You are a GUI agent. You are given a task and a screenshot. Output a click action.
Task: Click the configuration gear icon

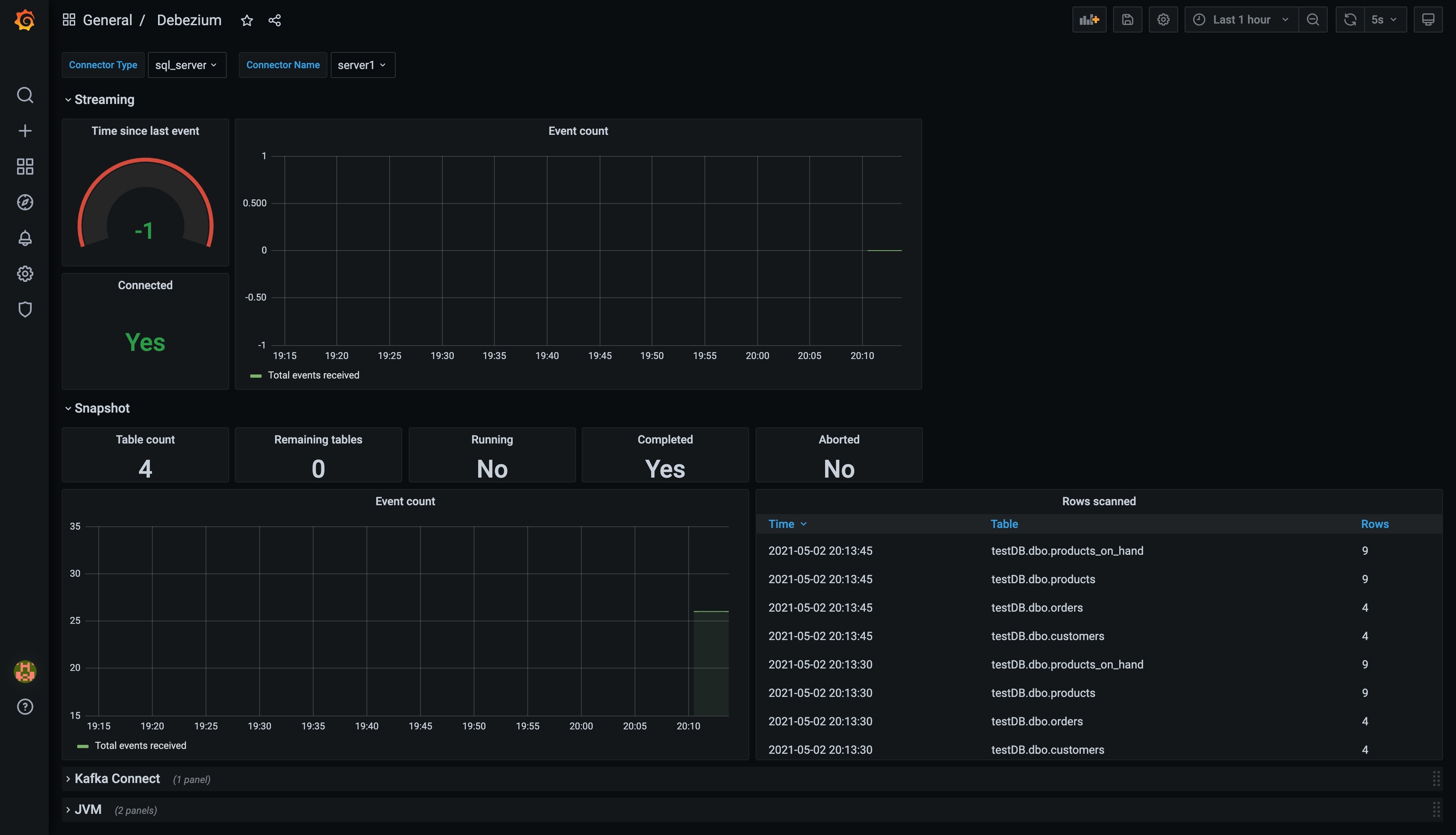pyautogui.click(x=1163, y=19)
